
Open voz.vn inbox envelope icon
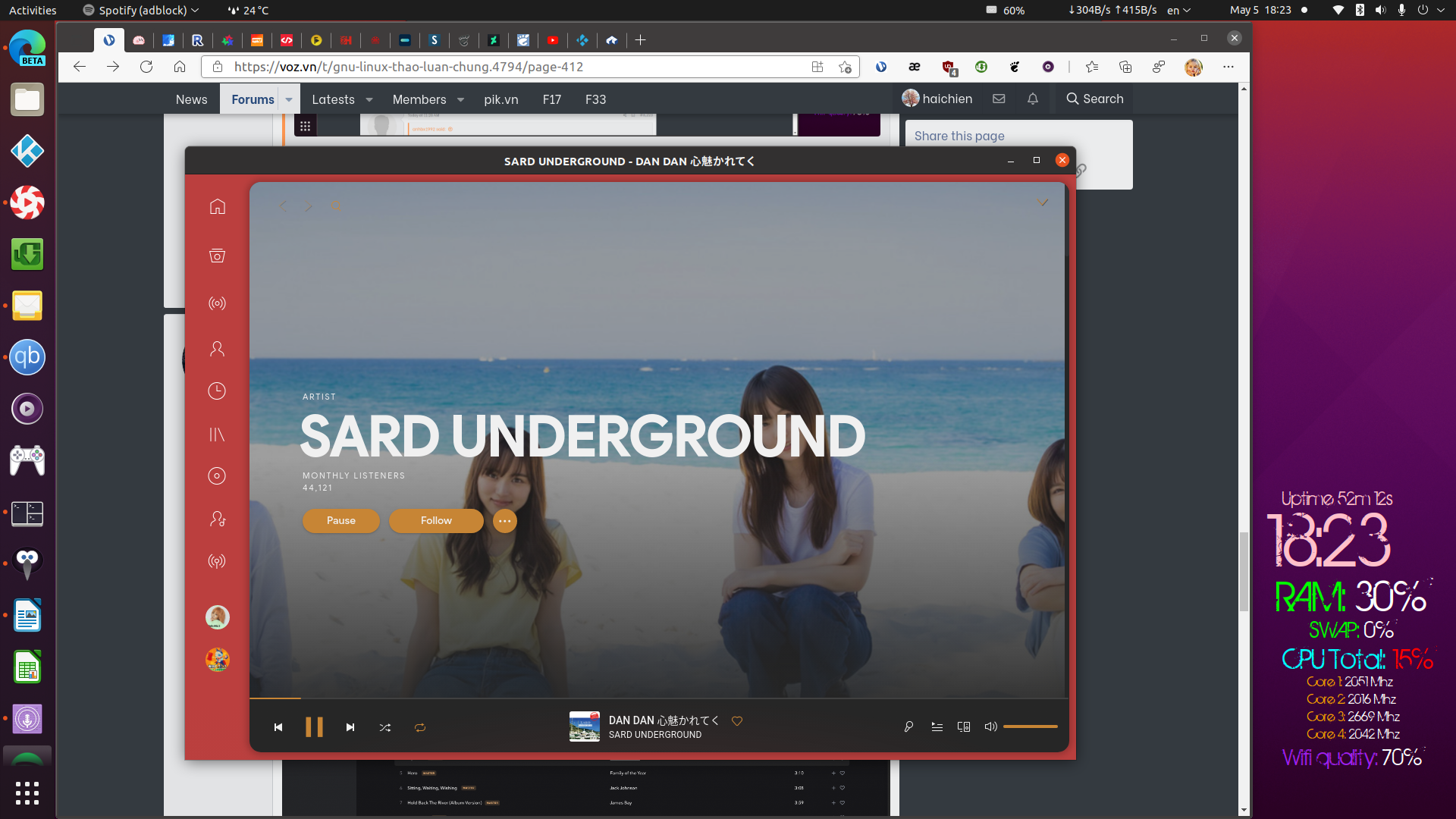click(999, 99)
